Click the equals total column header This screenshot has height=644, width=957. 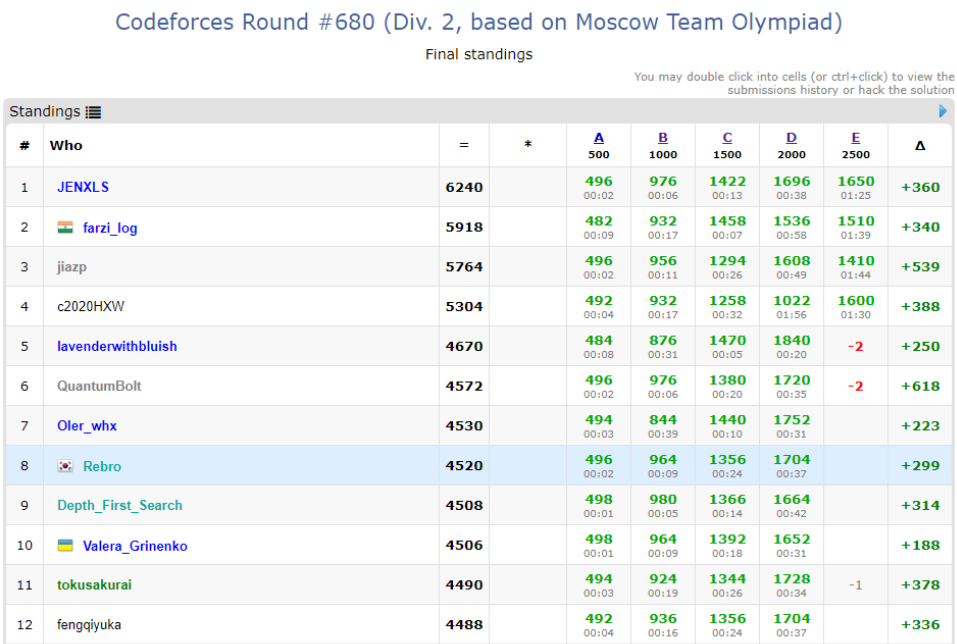tap(464, 145)
